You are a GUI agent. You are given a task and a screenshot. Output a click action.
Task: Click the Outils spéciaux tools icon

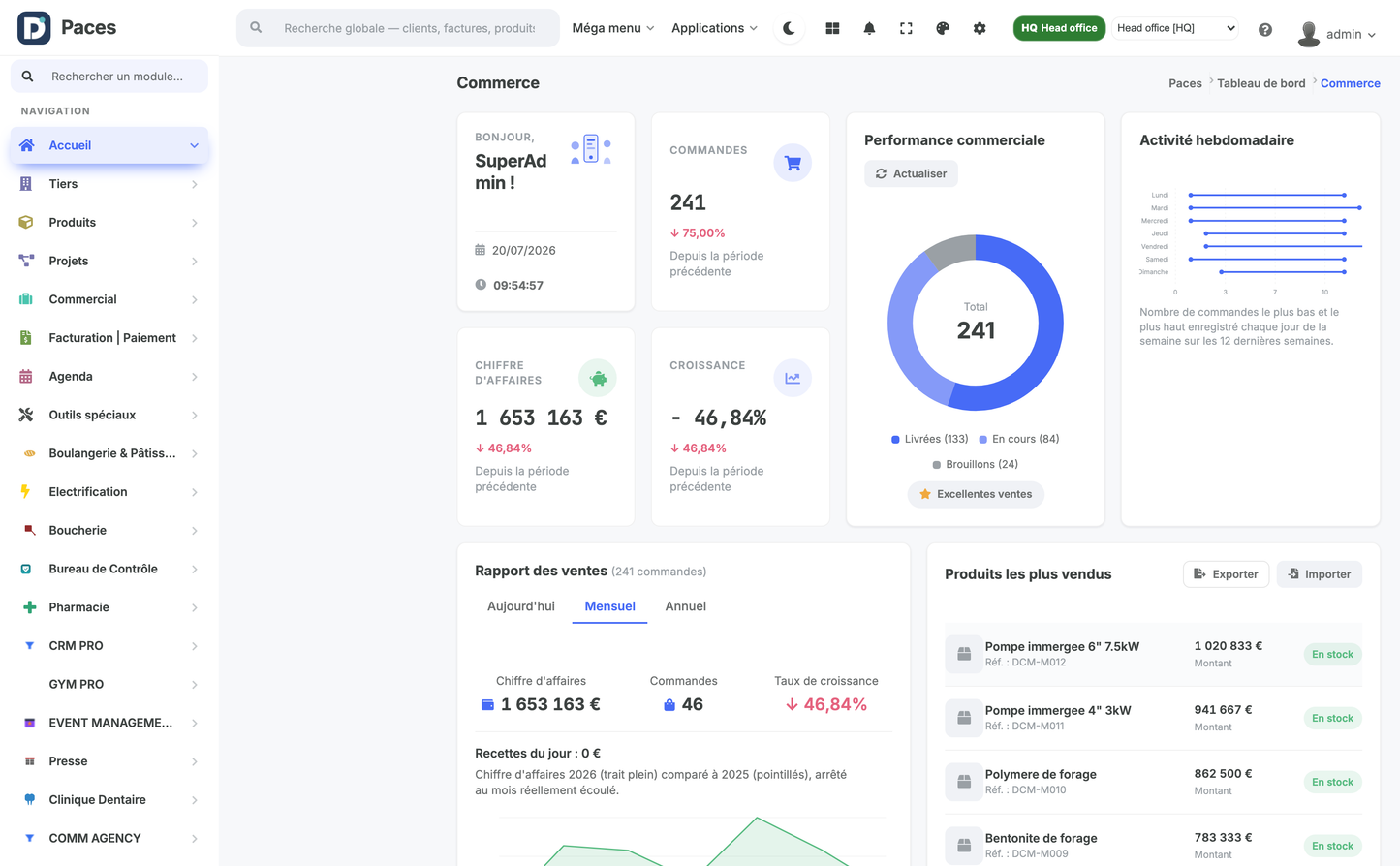tap(26, 415)
